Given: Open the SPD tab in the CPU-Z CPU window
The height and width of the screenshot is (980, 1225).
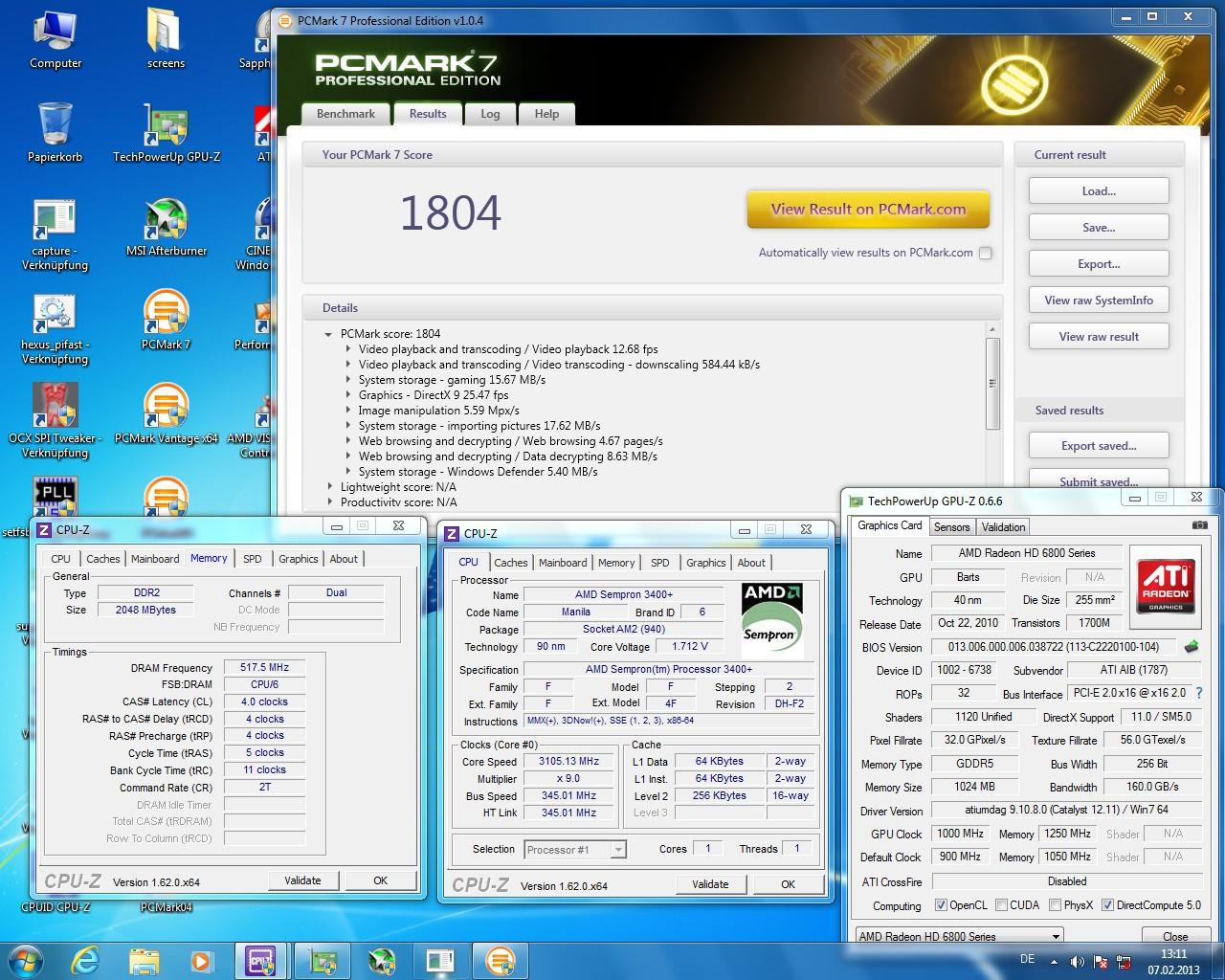Looking at the screenshot, I should point(660,563).
